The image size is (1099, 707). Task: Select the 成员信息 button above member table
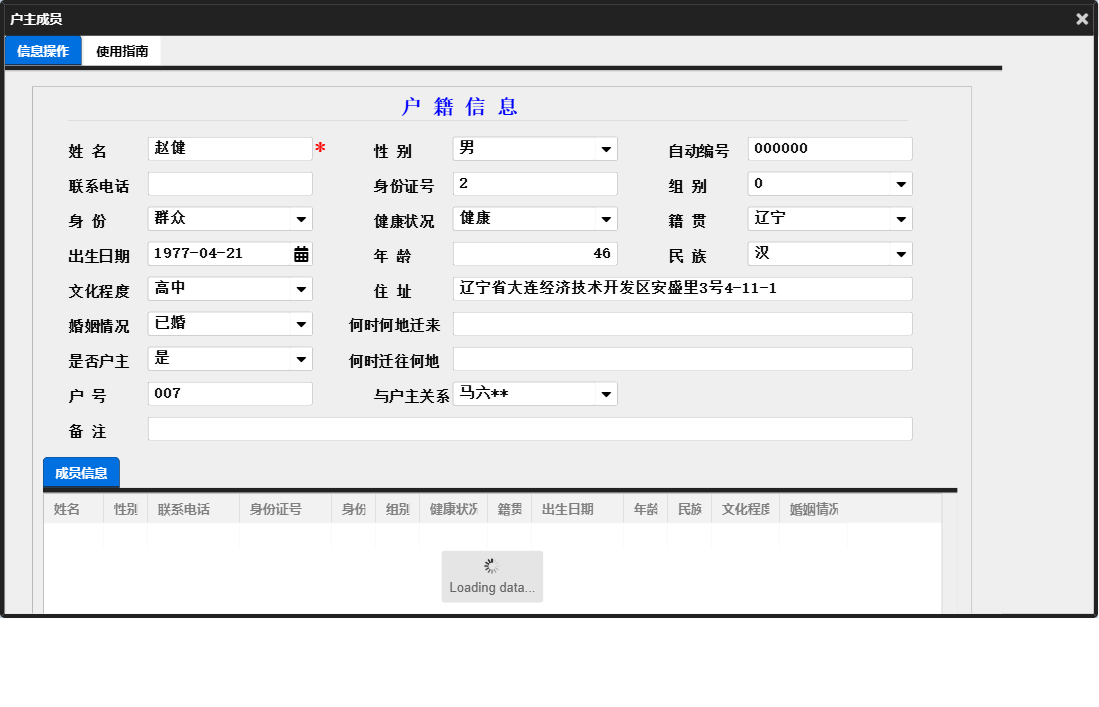pyautogui.click(x=80, y=473)
